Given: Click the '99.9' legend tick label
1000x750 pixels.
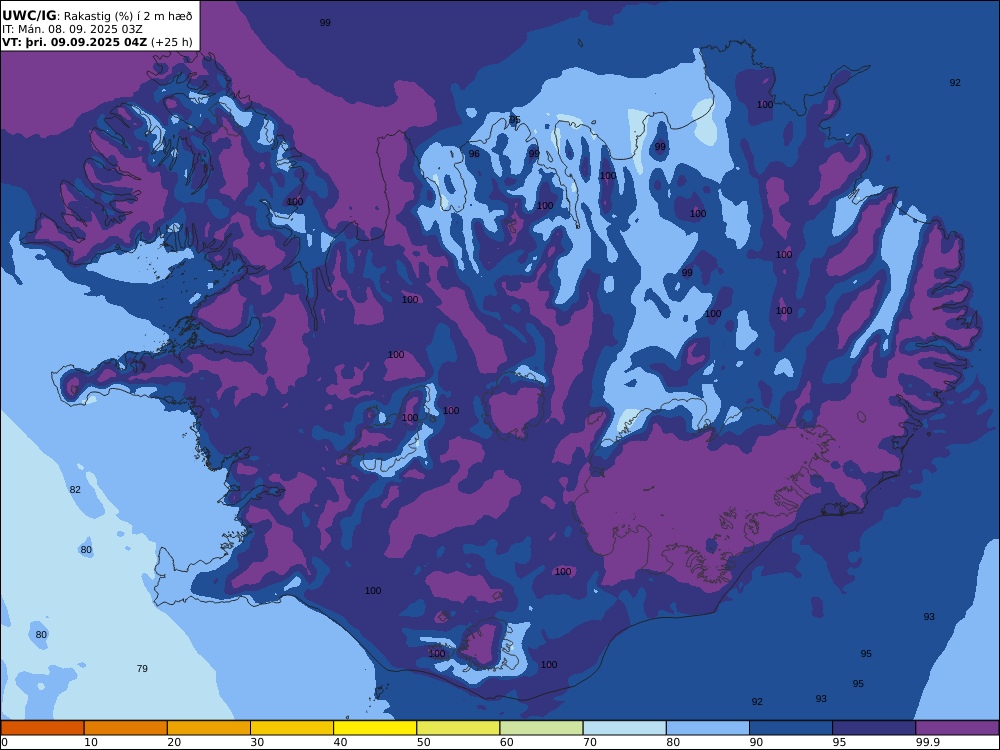Looking at the screenshot, I should [x=927, y=742].
